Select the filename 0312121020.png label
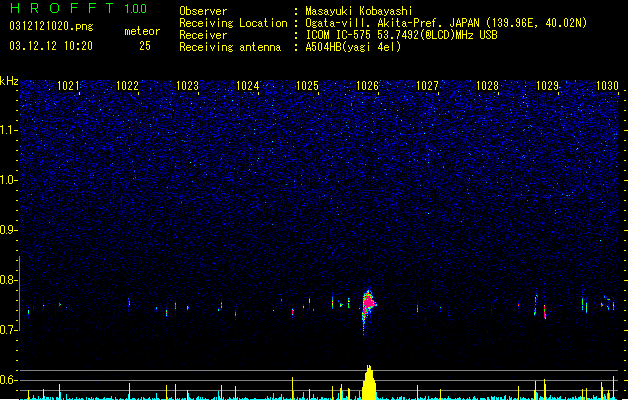The image size is (629, 400). point(51,27)
